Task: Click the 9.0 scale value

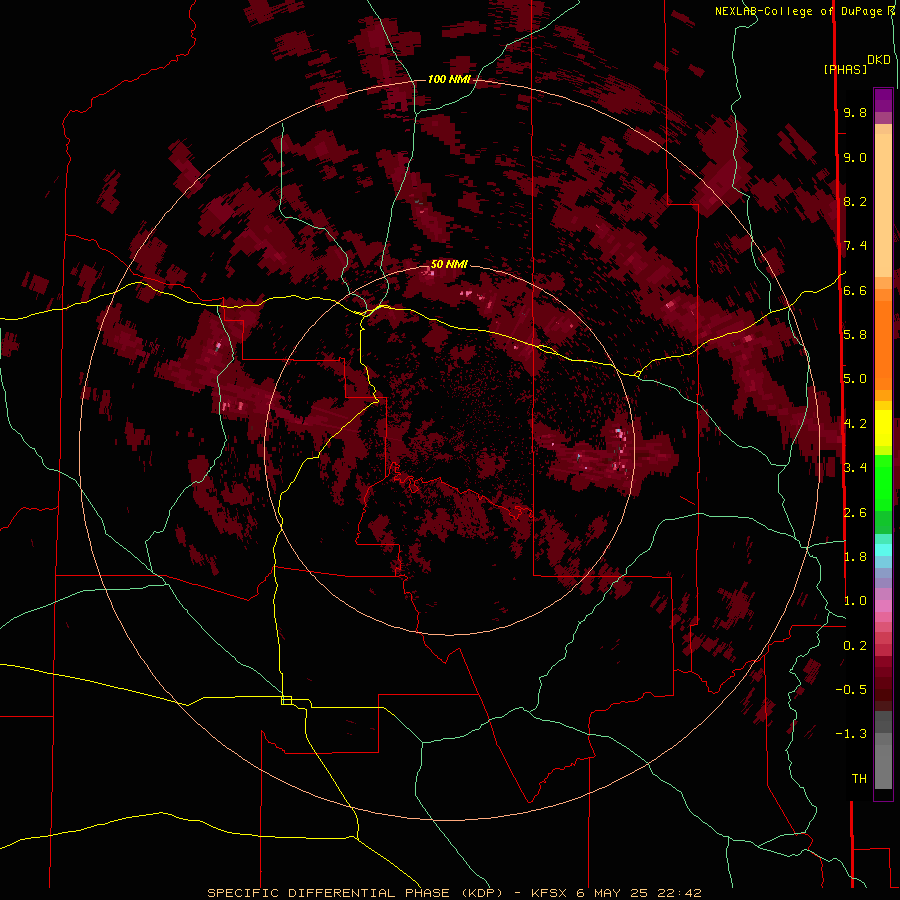Action: tap(855, 157)
